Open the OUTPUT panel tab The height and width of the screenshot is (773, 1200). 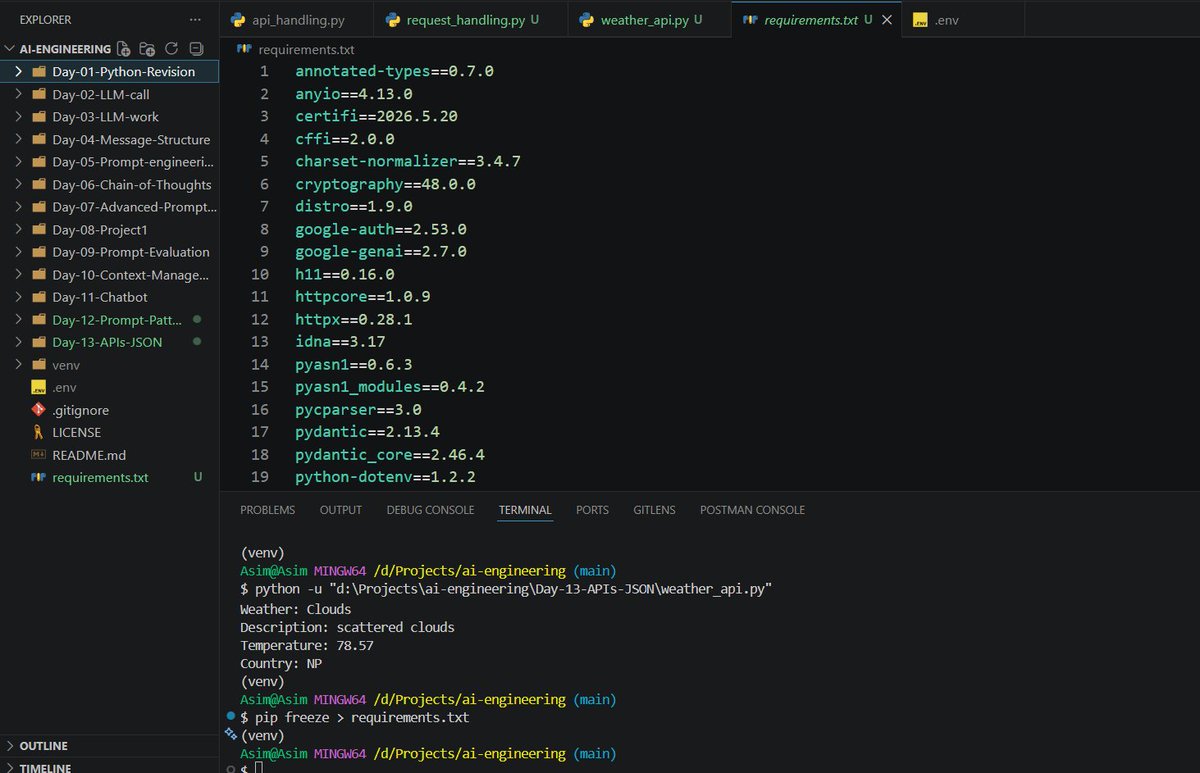click(341, 510)
